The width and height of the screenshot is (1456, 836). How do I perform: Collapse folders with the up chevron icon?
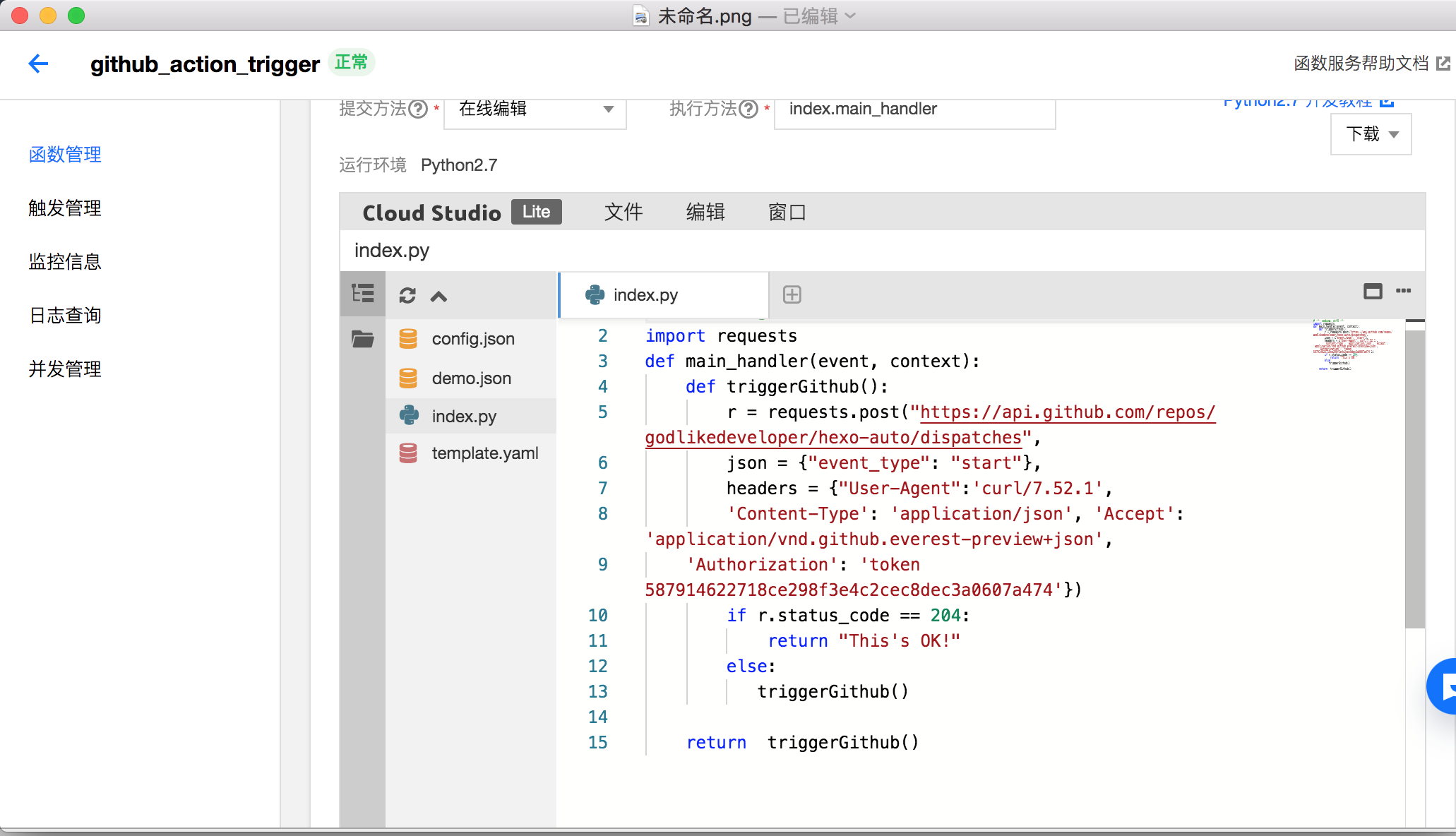pos(438,297)
